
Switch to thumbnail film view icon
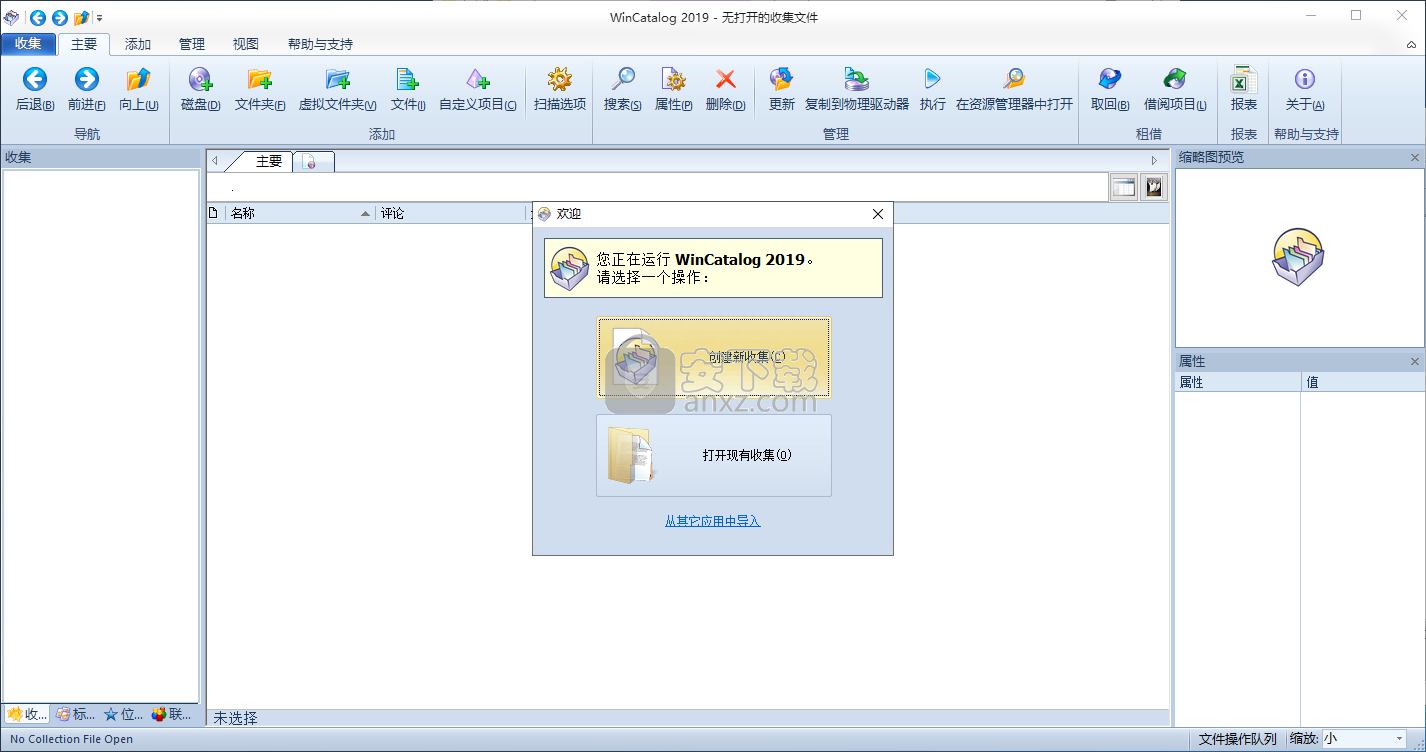coord(1154,187)
